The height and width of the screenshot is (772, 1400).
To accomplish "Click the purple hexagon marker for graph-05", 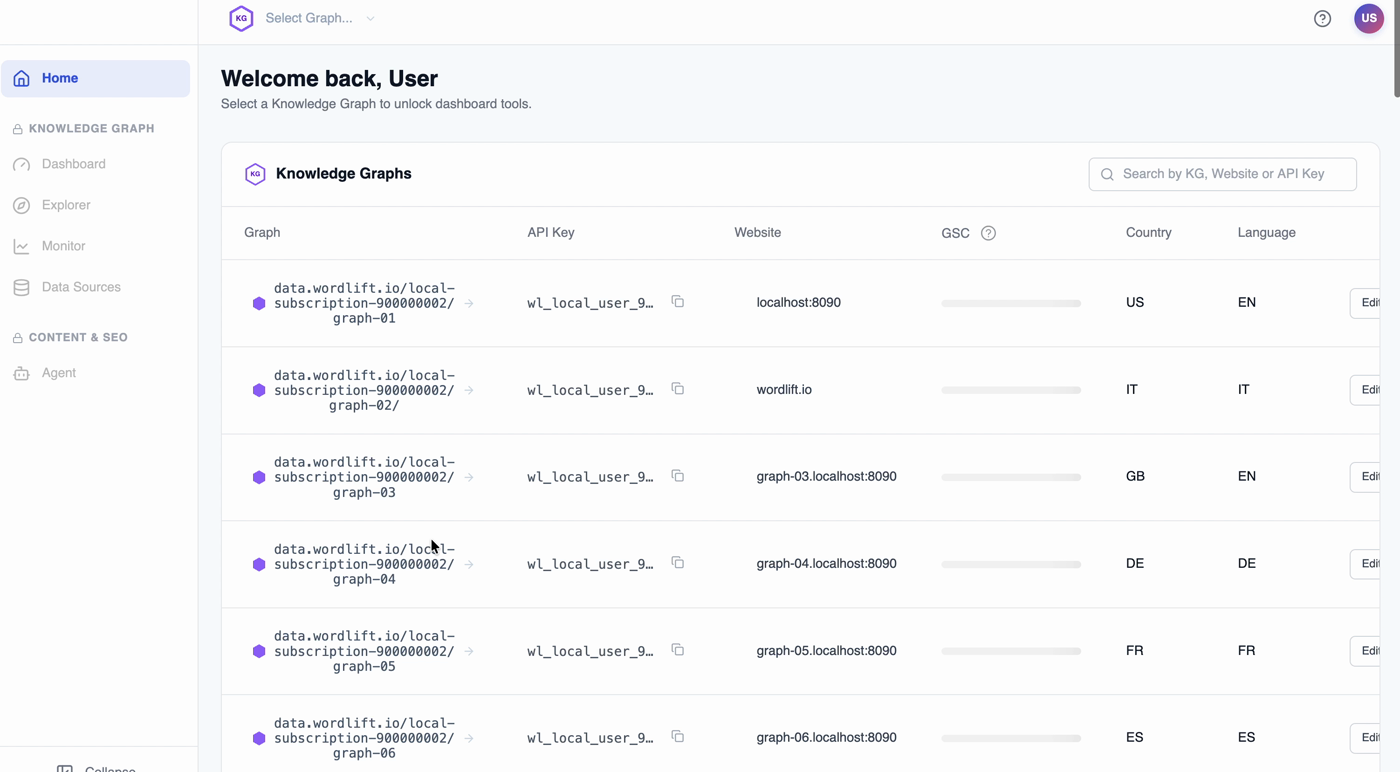I will (x=259, y=651).
